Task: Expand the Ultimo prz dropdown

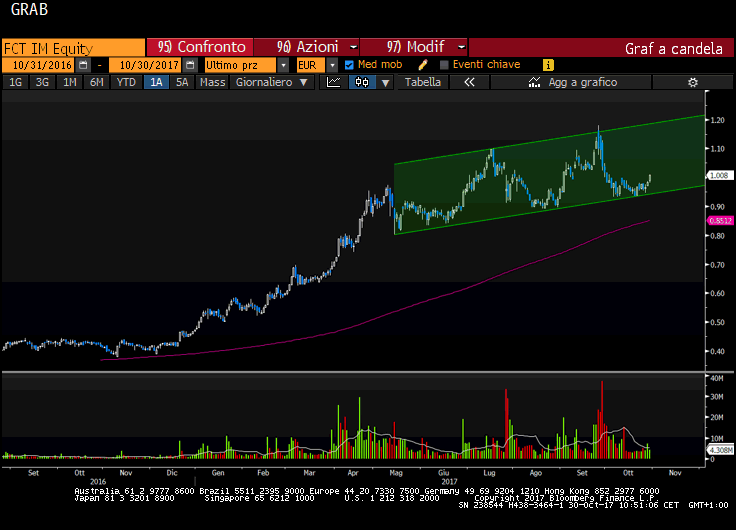Action: coord(283,65)
